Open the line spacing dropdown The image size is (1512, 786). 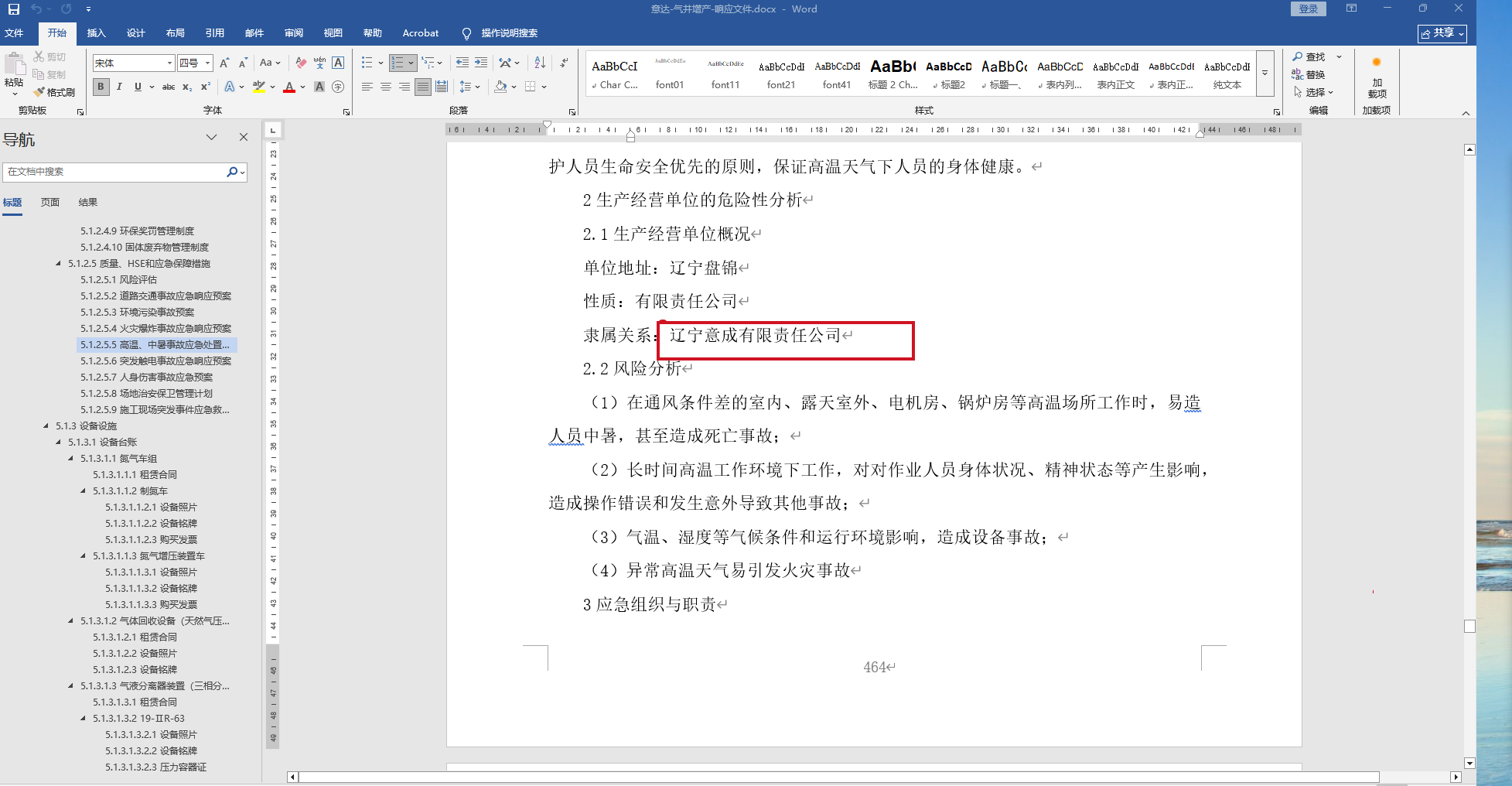pos(469,87)
